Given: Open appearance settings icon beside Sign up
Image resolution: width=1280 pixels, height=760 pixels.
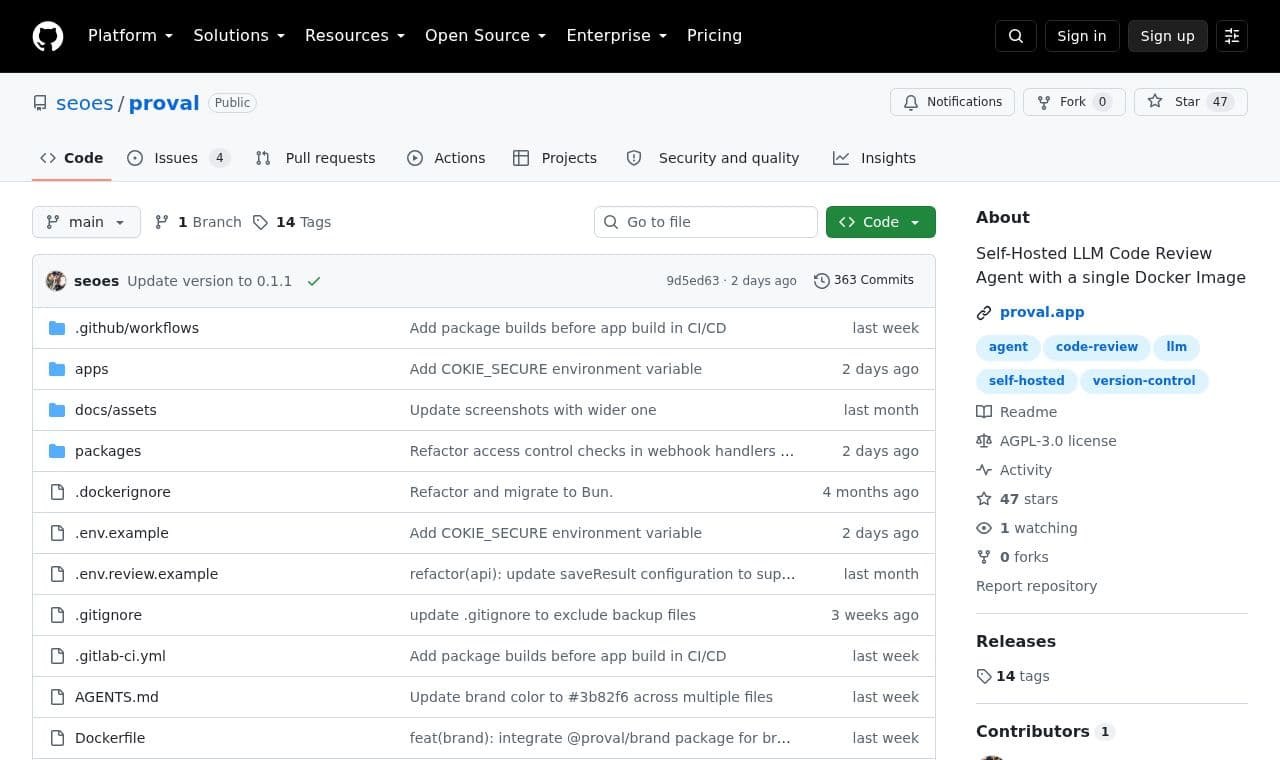Looking at the screenshot, I should [1232, 36].
